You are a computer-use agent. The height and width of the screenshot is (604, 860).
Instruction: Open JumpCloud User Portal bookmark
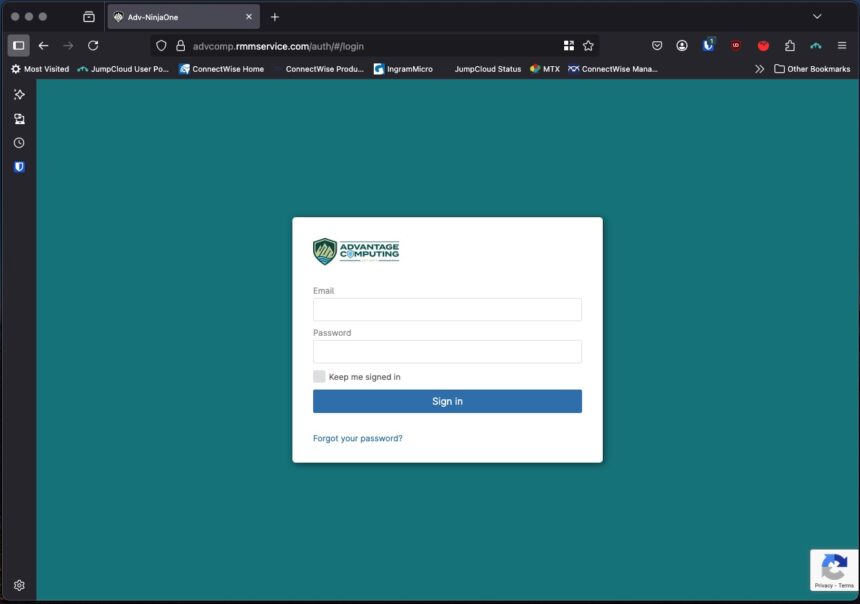click(123, 69)
